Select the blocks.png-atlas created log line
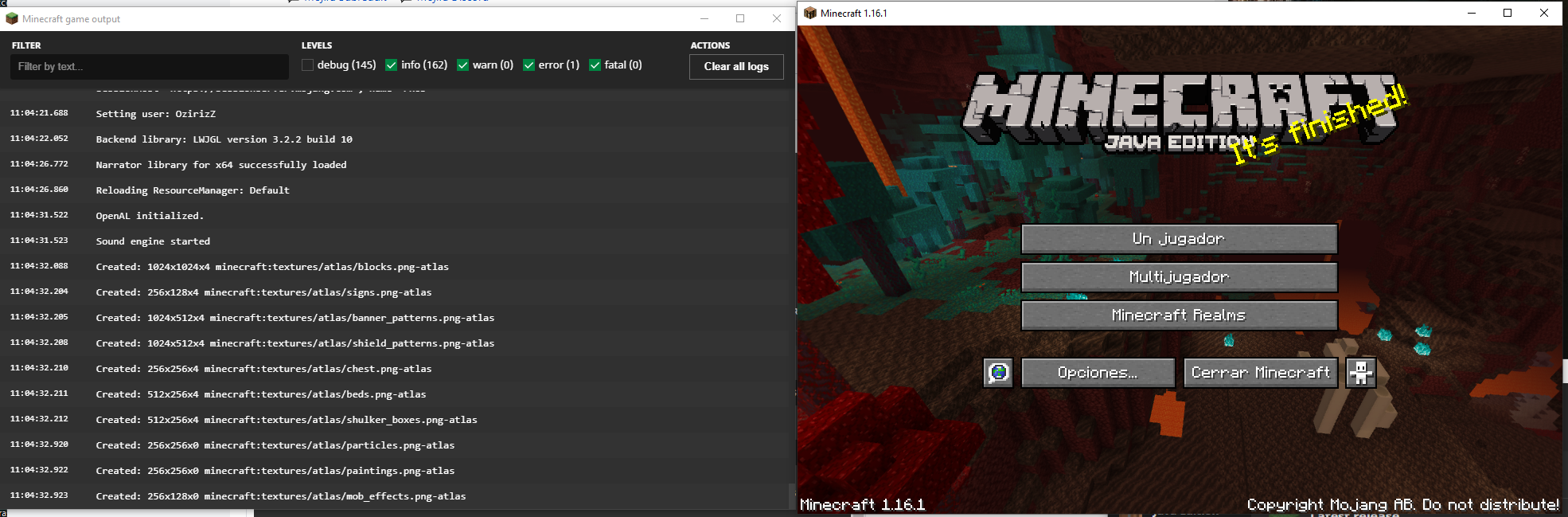The width and height of the screenshot is (1568, 517). point(395,267)
